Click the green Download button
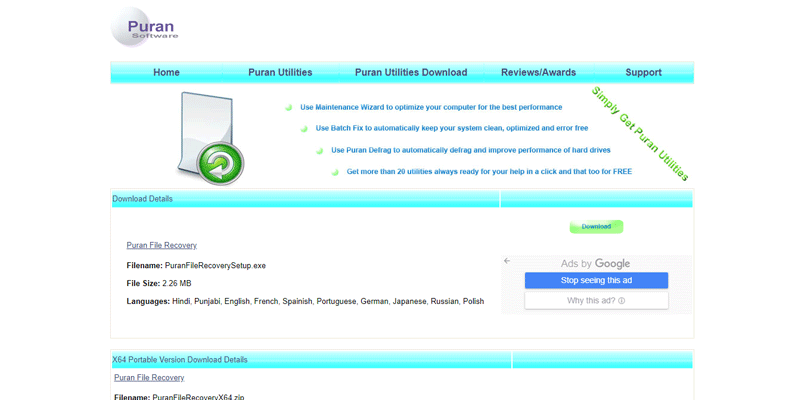 coord(596,227)
